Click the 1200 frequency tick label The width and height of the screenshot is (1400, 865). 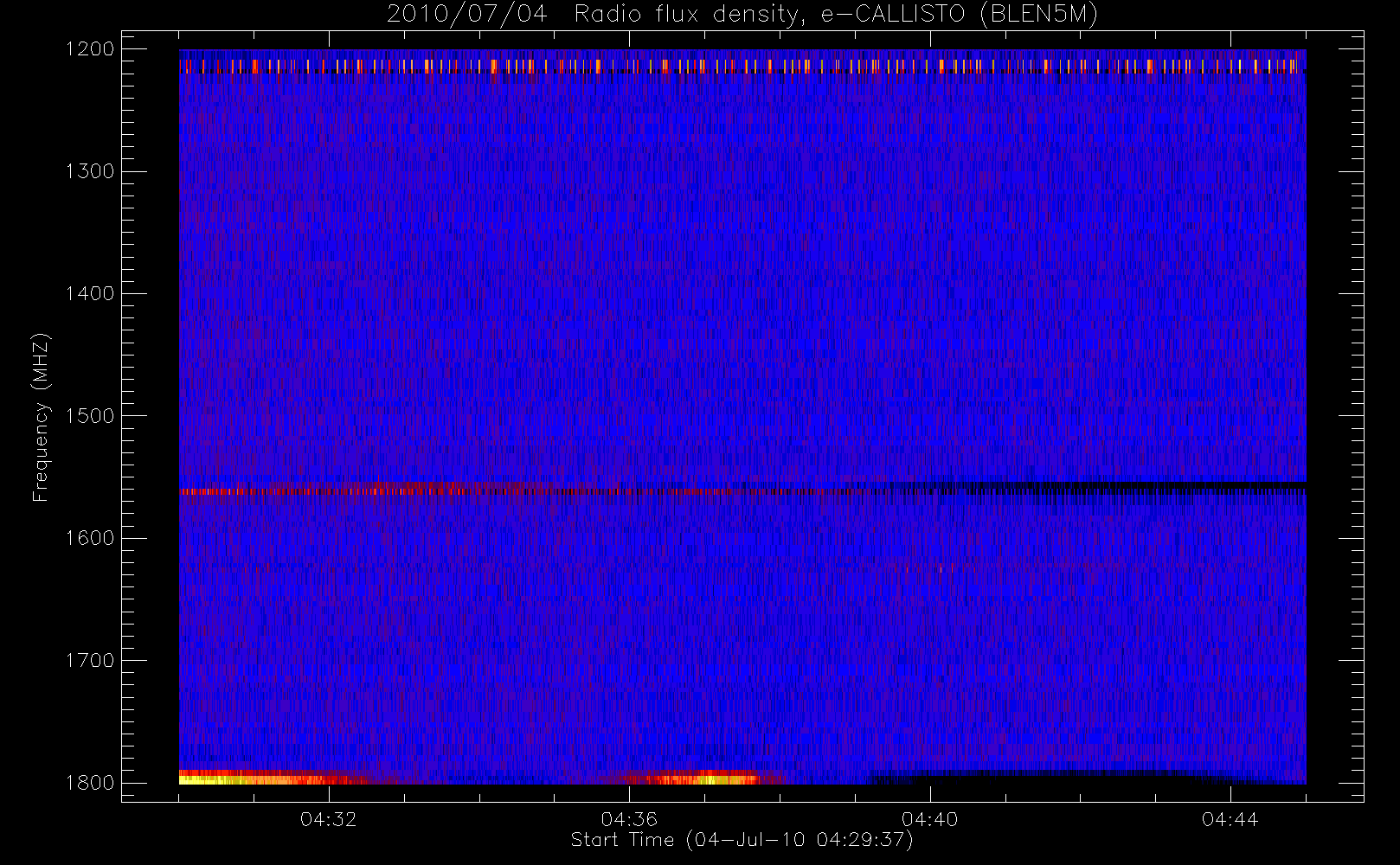tap(90, 49)
